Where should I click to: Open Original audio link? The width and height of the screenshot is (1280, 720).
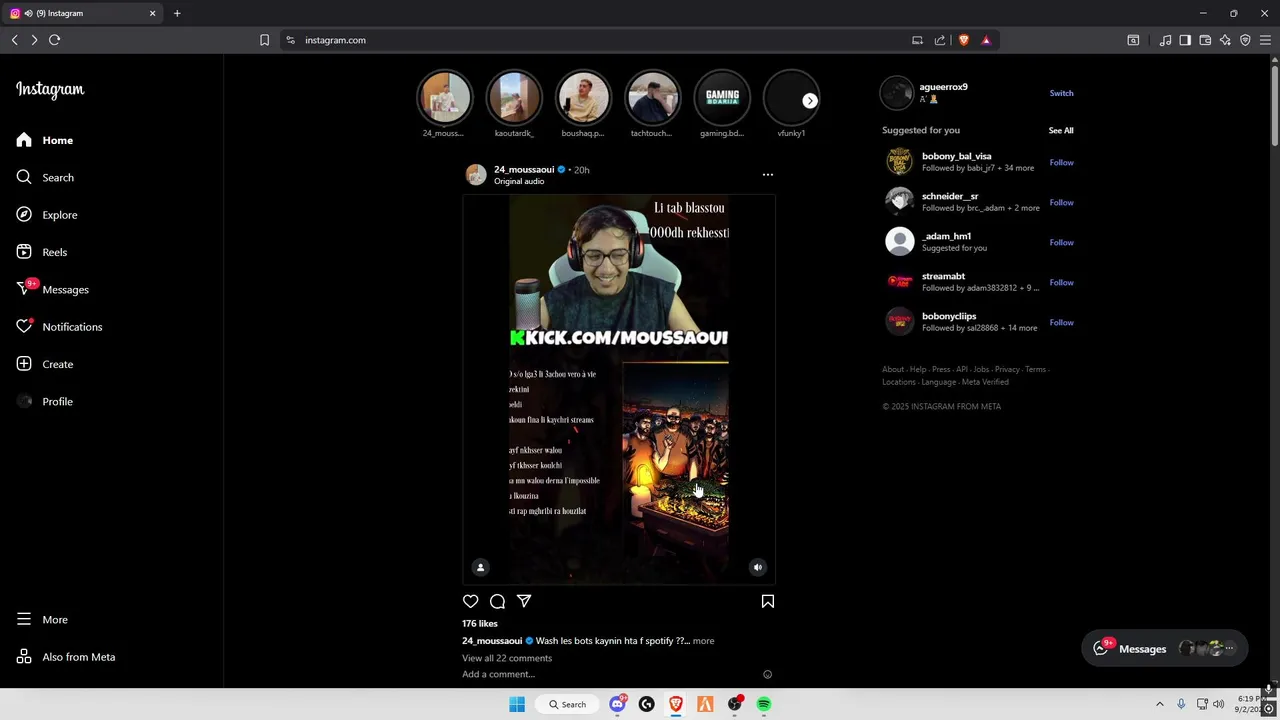(519, 181)
